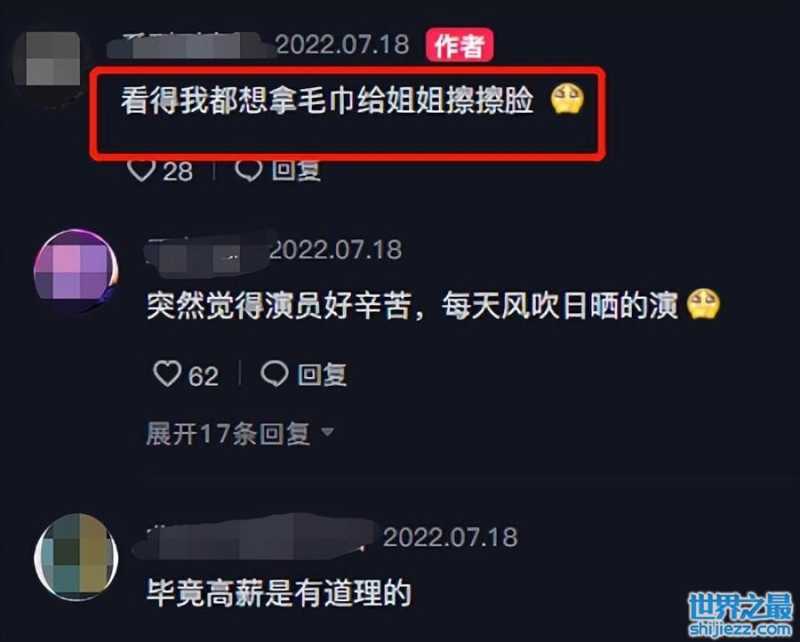Click the blurred username of the third commenter
The width and height of the screenshot is (800, 642).
tap(255, 538)
